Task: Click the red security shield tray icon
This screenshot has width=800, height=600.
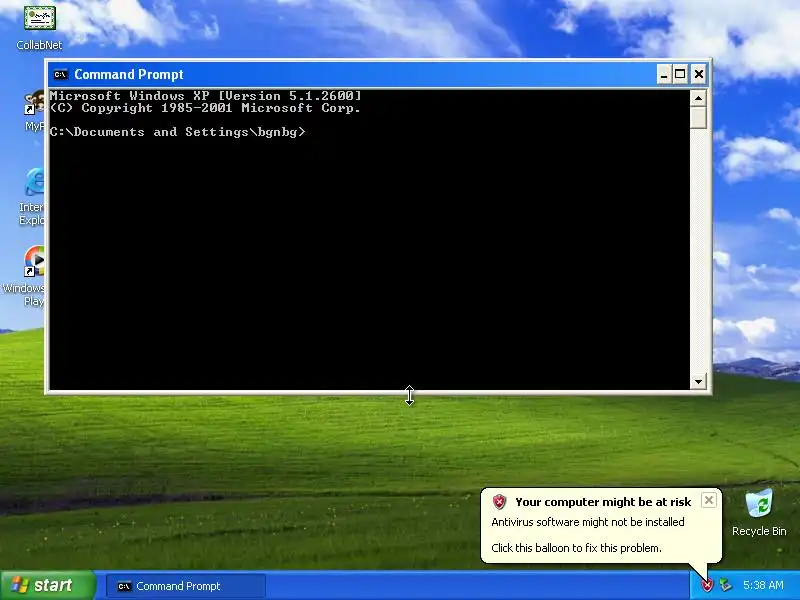Action: click(x=707, y=585)
